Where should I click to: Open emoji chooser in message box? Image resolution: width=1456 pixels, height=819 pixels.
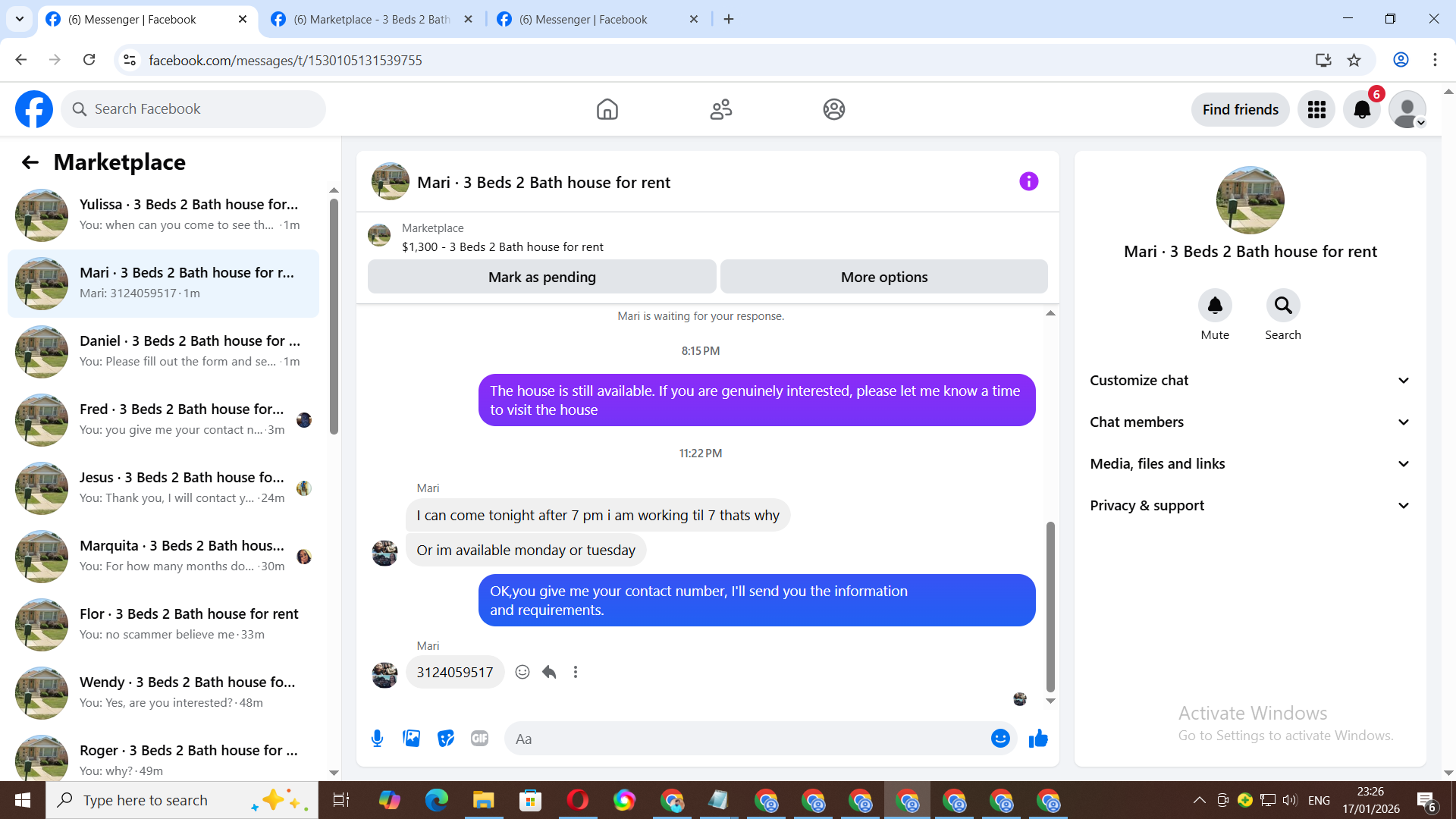[1000, 739]
